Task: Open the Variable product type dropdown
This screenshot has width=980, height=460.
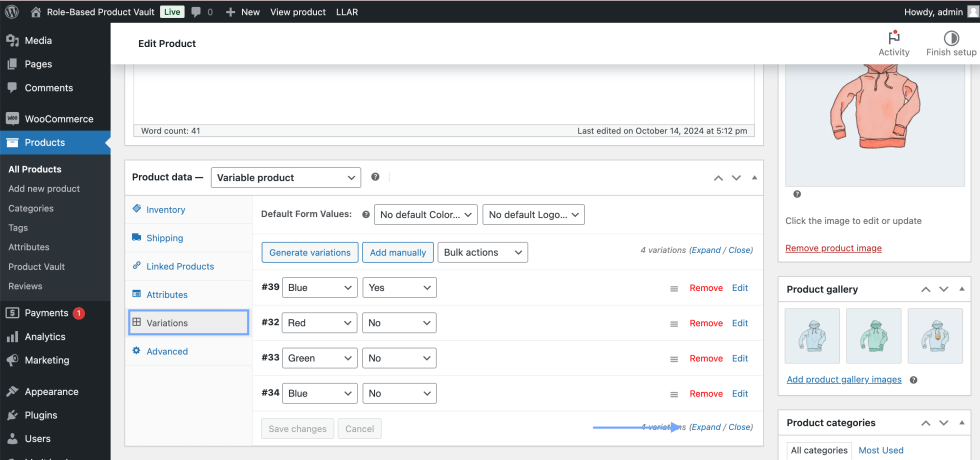Action: pyautogui.click(x=285, y=177)
